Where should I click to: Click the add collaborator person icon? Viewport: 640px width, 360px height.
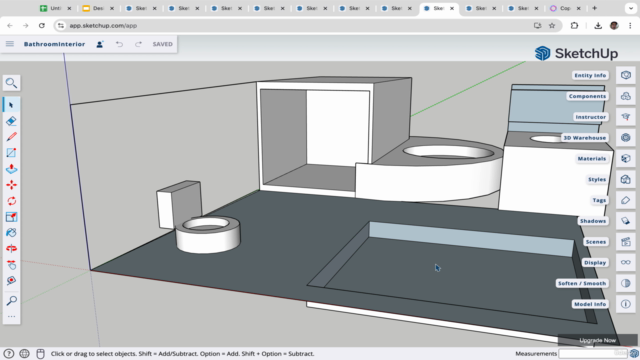click(100, 44)
